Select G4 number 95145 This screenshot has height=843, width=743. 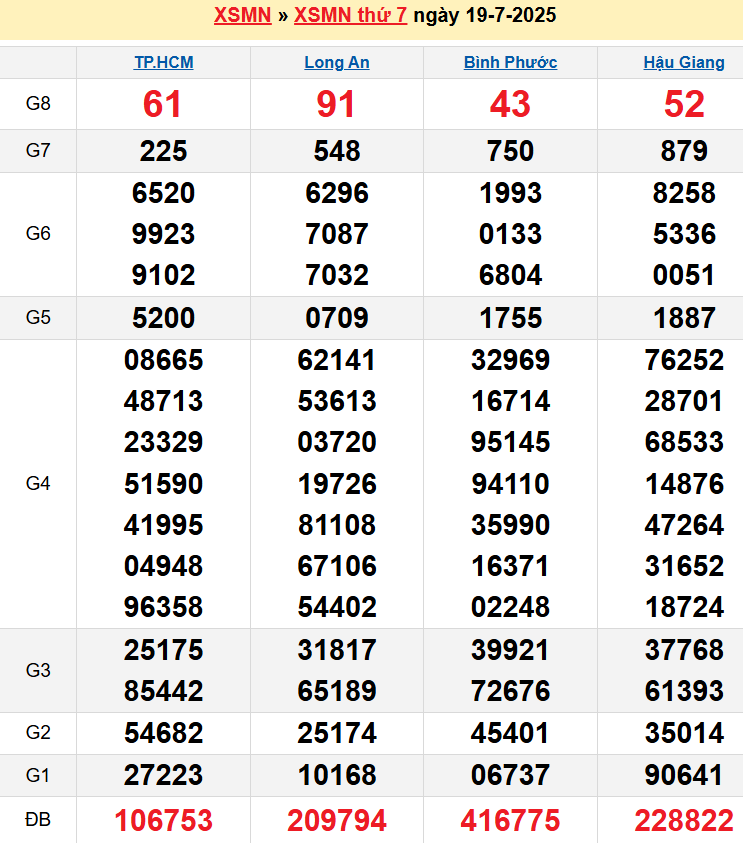click(510, 442)
